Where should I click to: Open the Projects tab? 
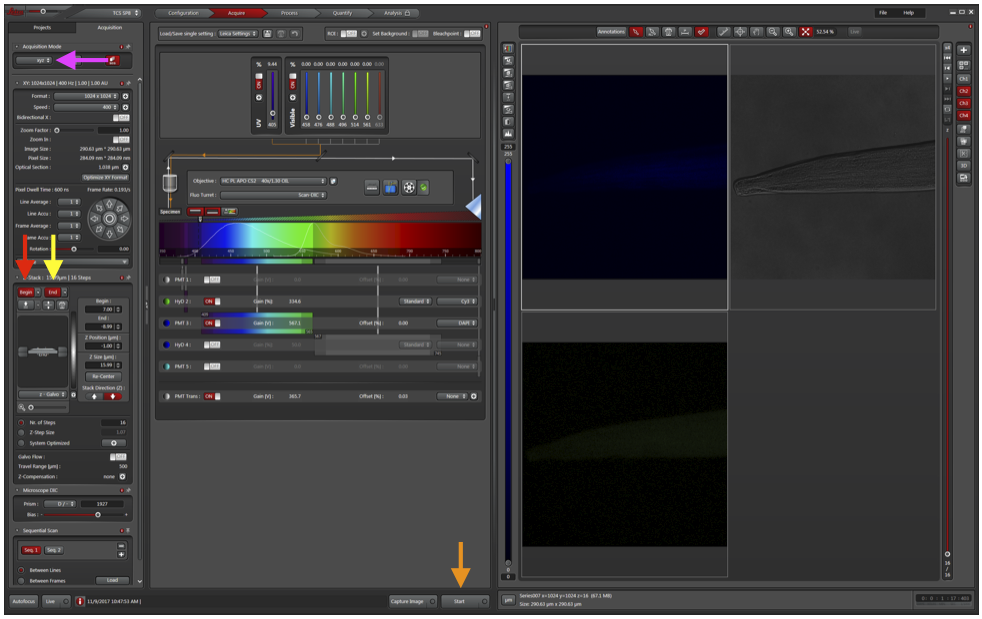point(42,28)
